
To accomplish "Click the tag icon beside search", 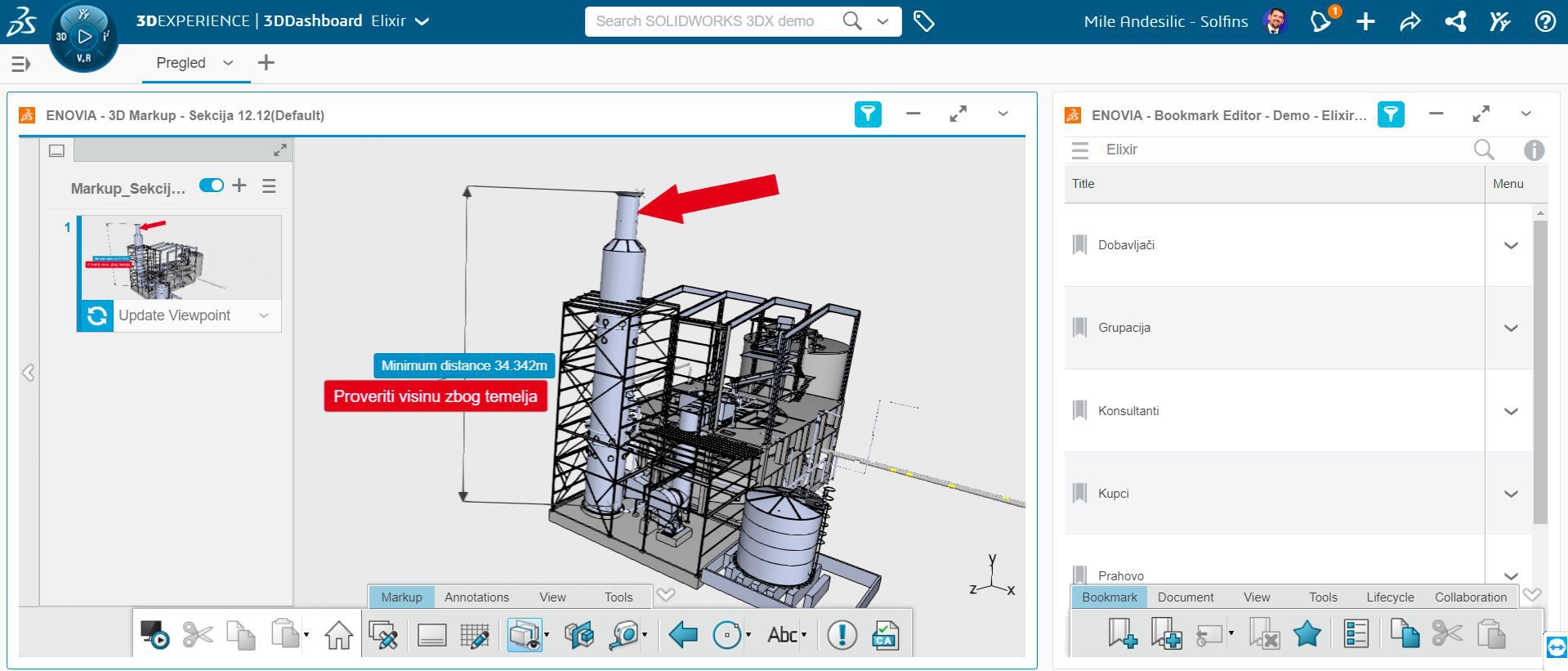I will pos(923,22).
